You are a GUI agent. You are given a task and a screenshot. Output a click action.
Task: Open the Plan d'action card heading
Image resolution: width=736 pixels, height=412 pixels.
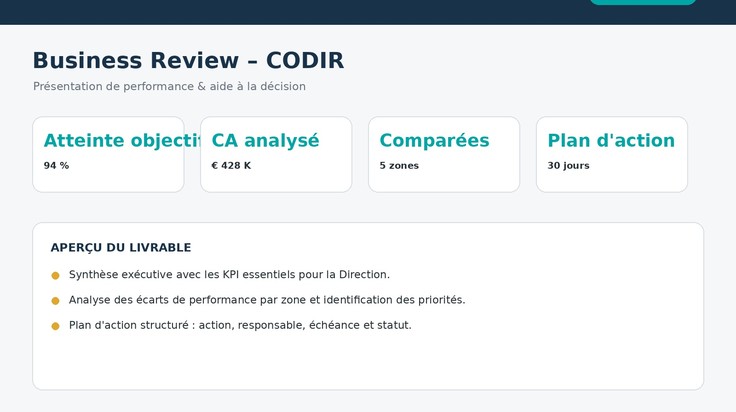tap(611, 140)
